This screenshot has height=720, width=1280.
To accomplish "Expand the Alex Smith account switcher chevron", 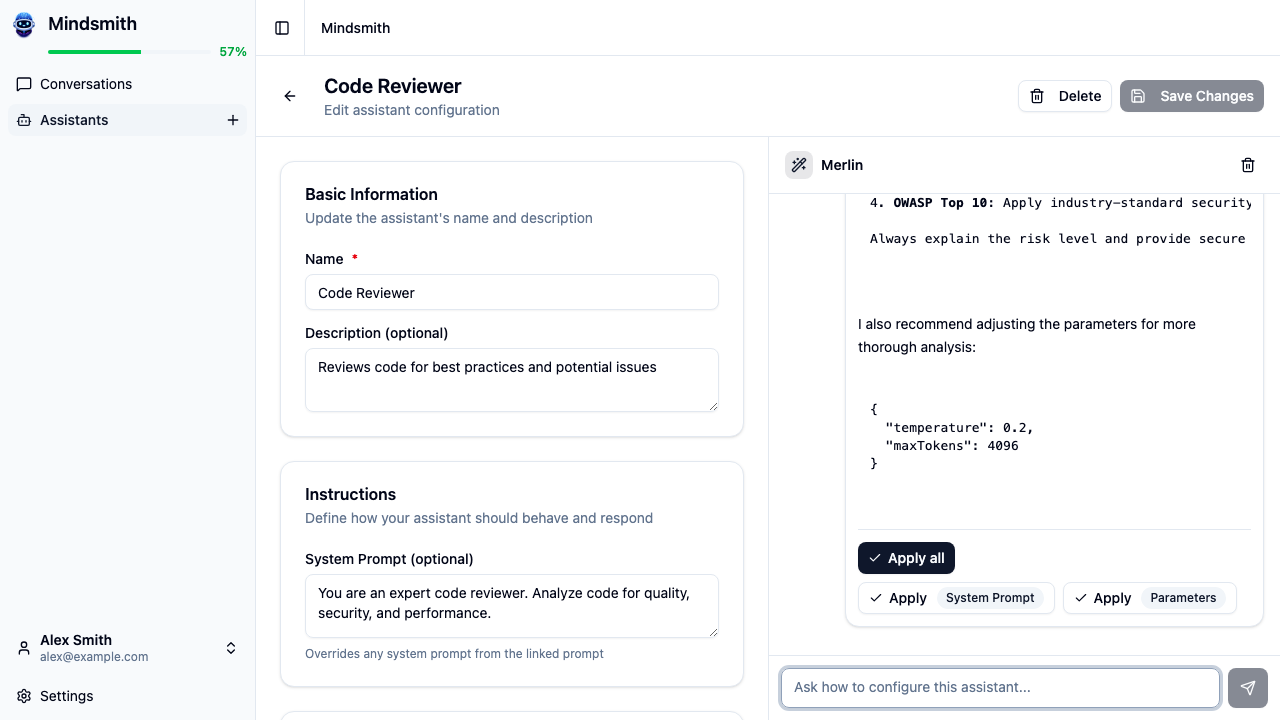I will click(230, 647).
